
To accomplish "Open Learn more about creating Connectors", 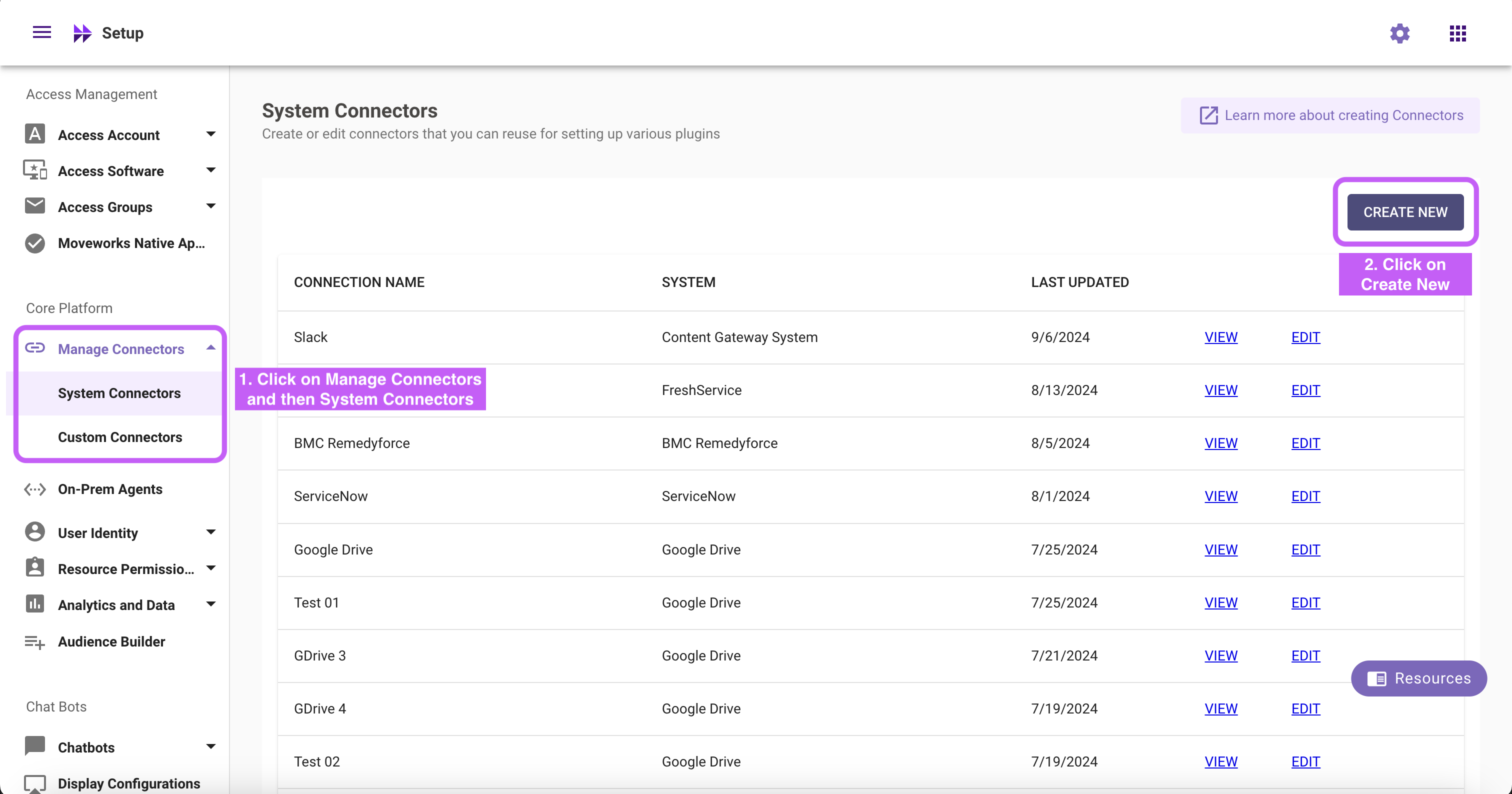I will 1330,115.
